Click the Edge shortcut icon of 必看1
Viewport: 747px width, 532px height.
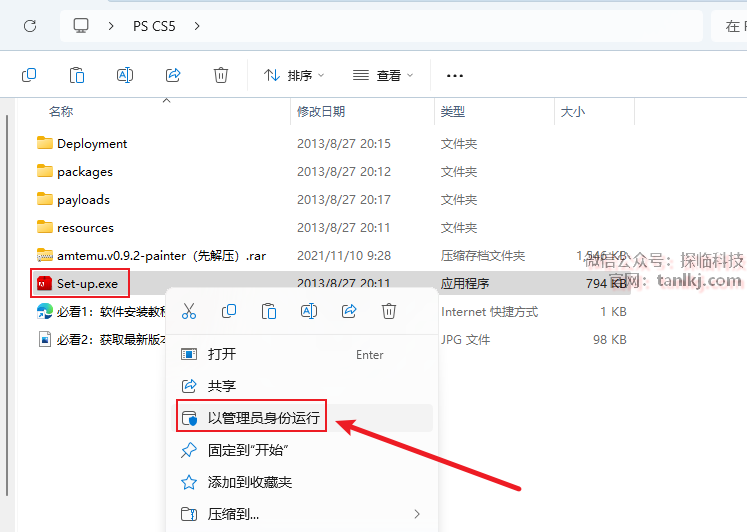(45, 311)
